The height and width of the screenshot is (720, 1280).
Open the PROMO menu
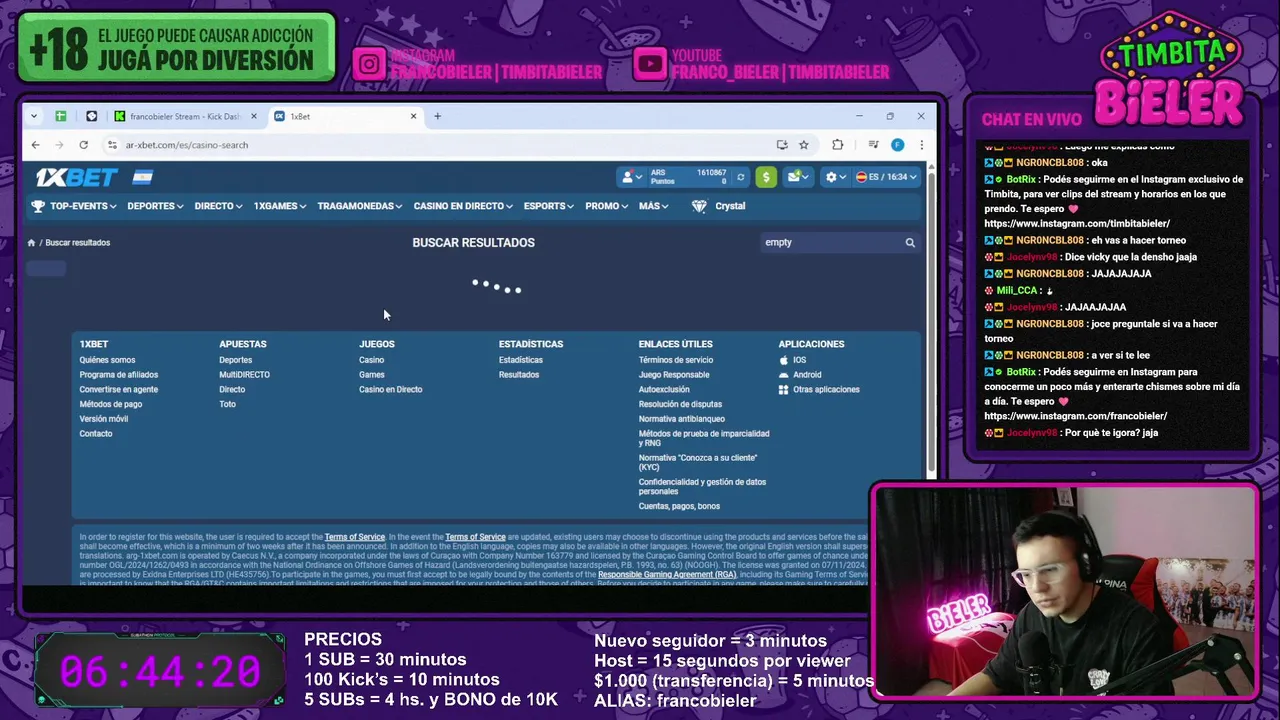[x=607, y=206]
